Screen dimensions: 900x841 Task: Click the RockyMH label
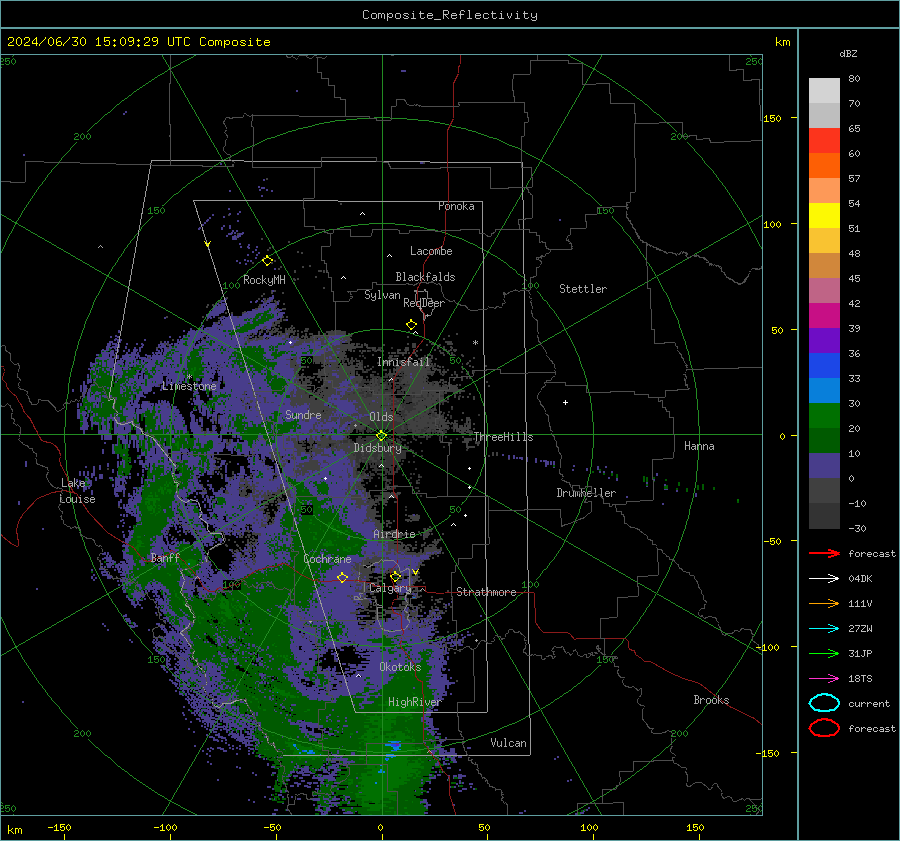(x=264, y=280)
